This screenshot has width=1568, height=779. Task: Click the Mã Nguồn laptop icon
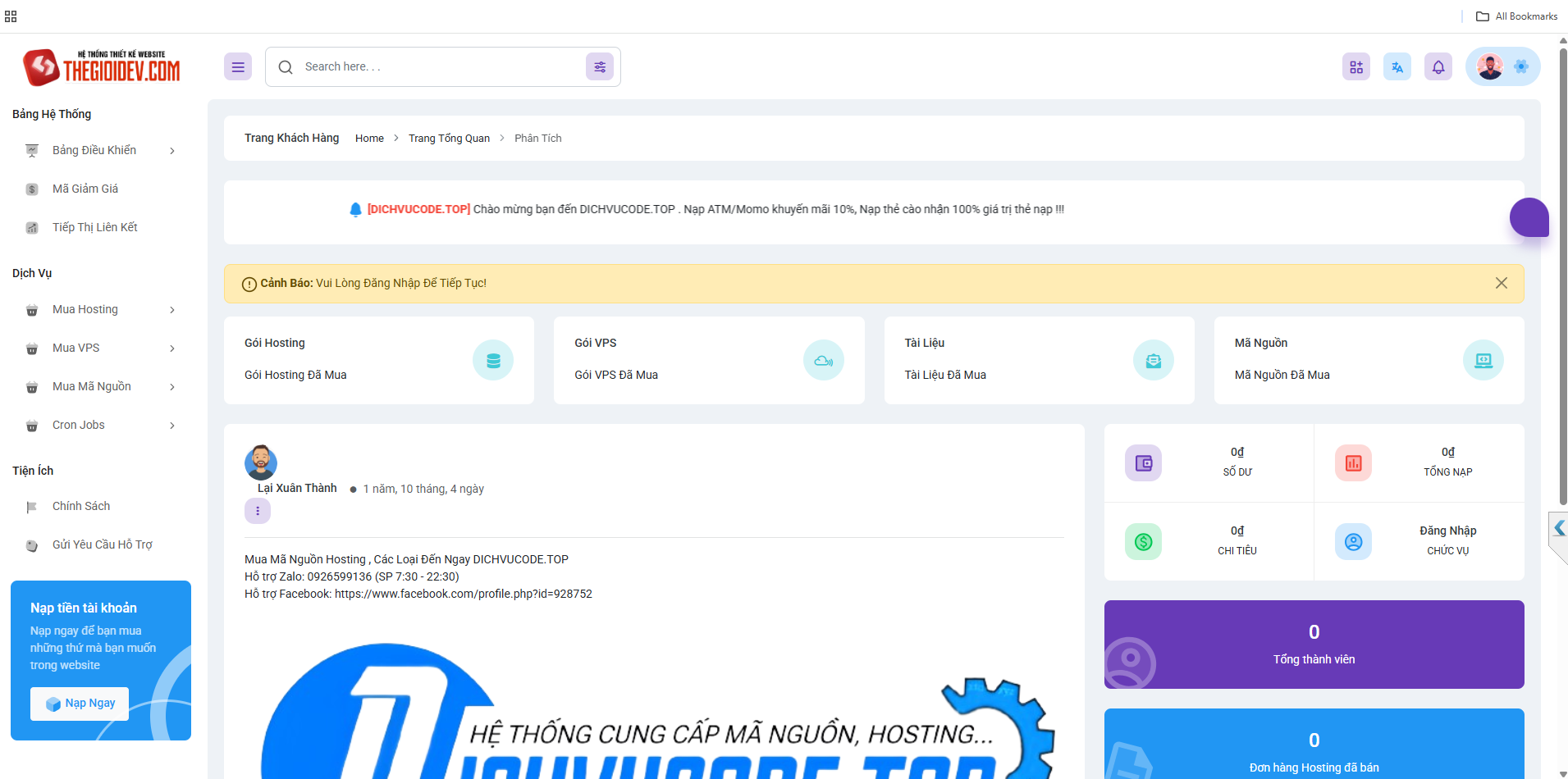tap(1483, 361)
